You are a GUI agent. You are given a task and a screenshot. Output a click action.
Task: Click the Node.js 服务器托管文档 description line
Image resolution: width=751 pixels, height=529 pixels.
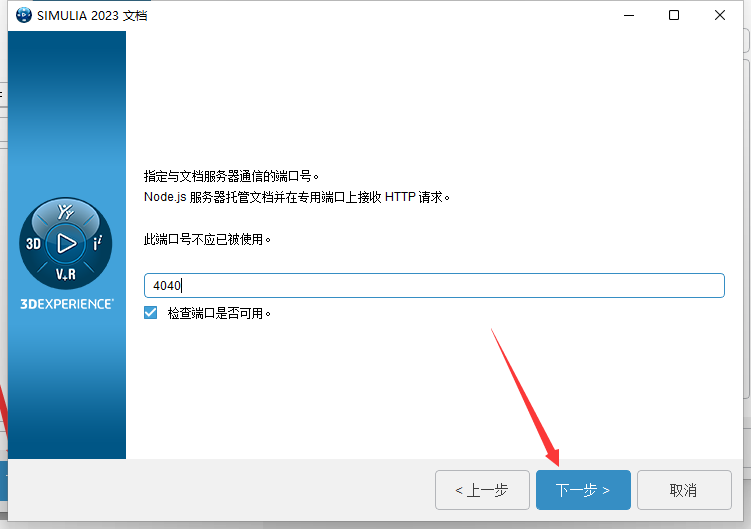point(297,197)
